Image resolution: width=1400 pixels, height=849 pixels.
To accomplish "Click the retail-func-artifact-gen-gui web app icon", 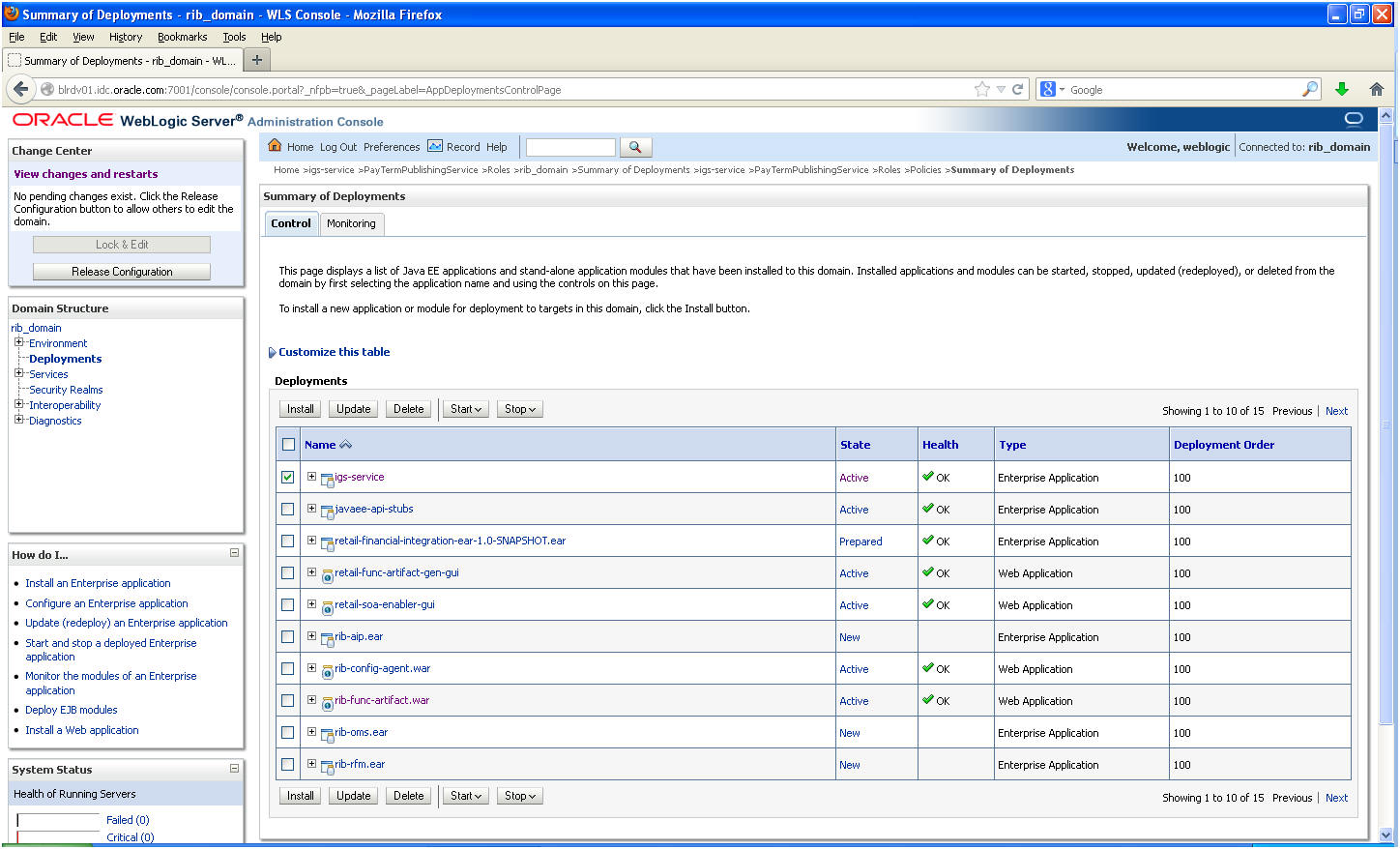I will click(327, 574).
